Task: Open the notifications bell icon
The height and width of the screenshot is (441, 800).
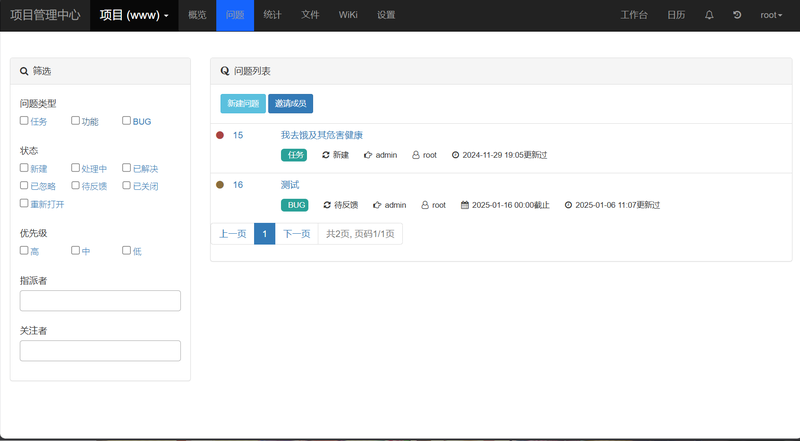Action: (709, 15)
